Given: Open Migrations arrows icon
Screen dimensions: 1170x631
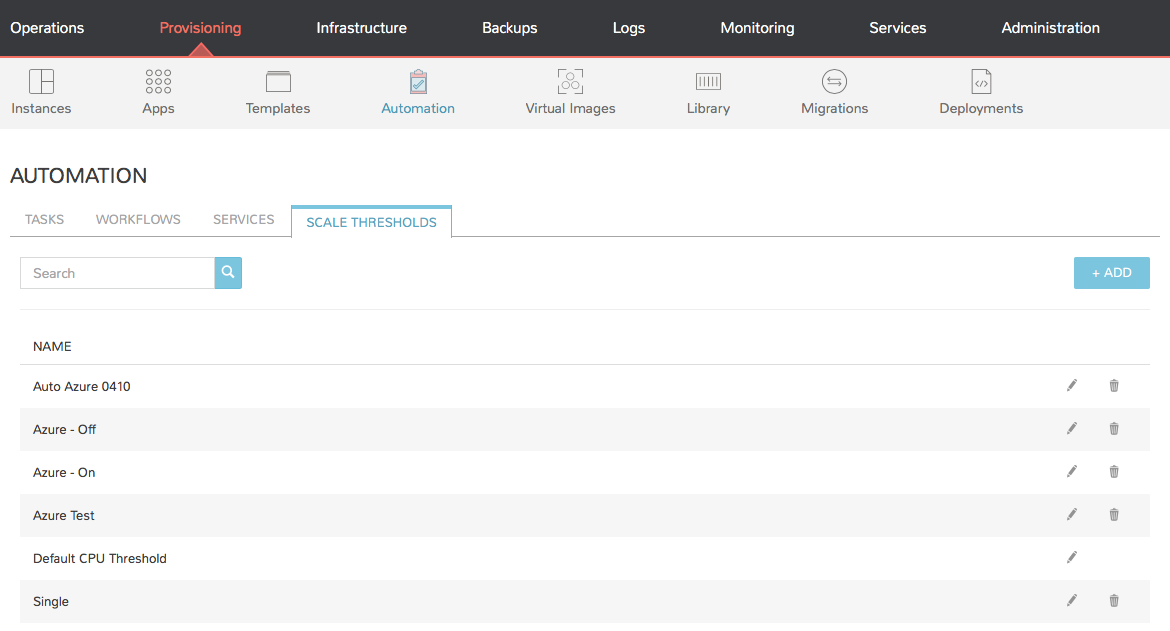Looking at the screenshot, I should (x=834, y=81).
